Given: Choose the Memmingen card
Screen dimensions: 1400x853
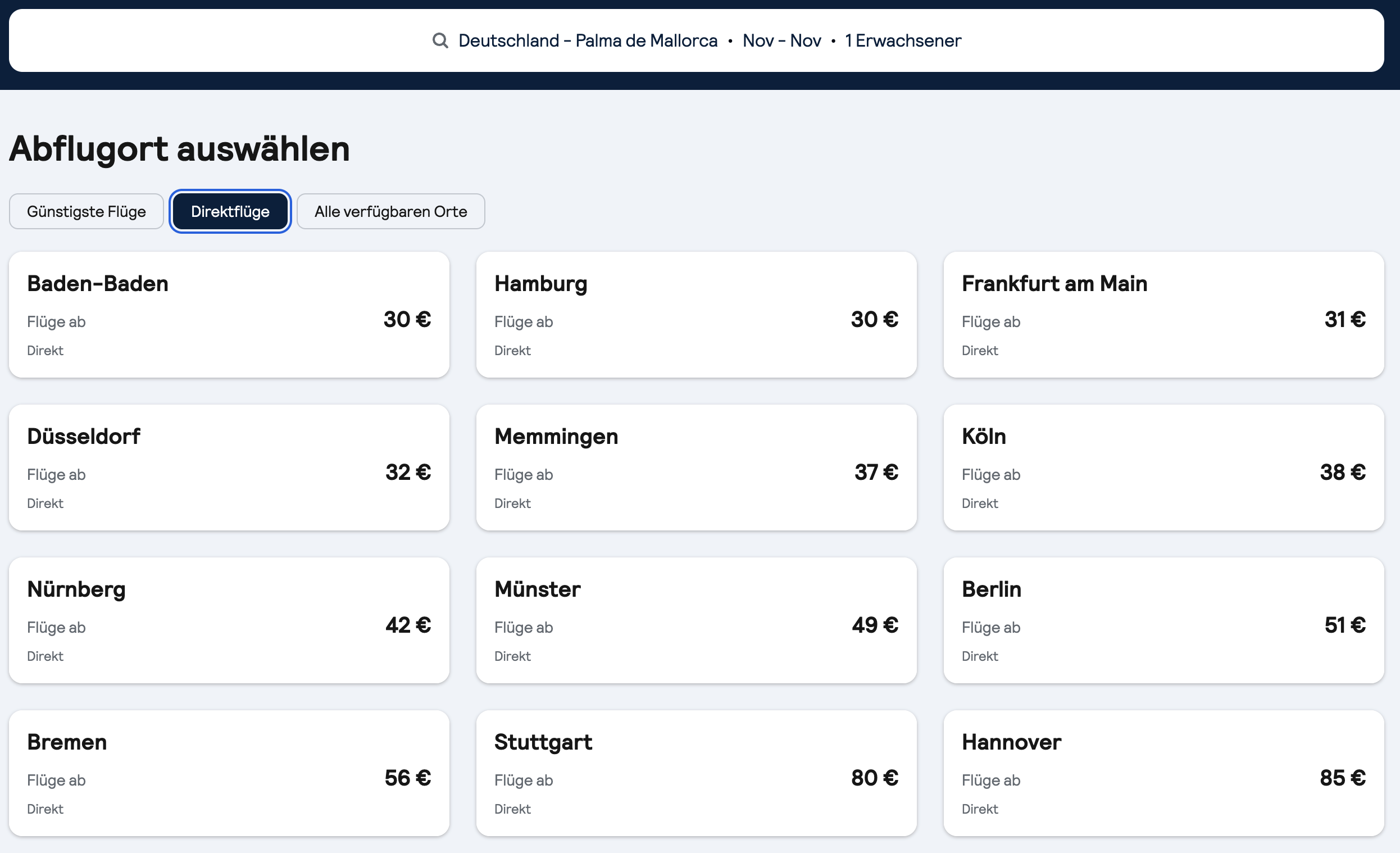Looking at the screenshot, I should [696, 467].
